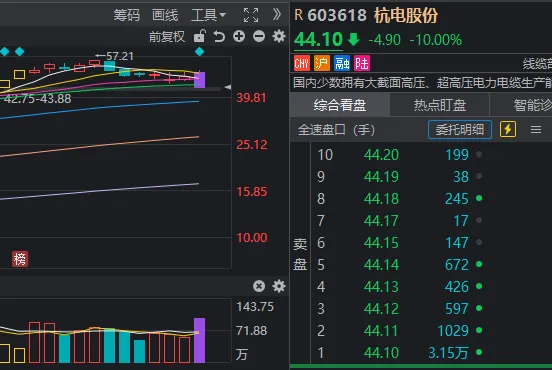Click the 陆 stock connect tag
552x370 pixels.
point(362,64)
